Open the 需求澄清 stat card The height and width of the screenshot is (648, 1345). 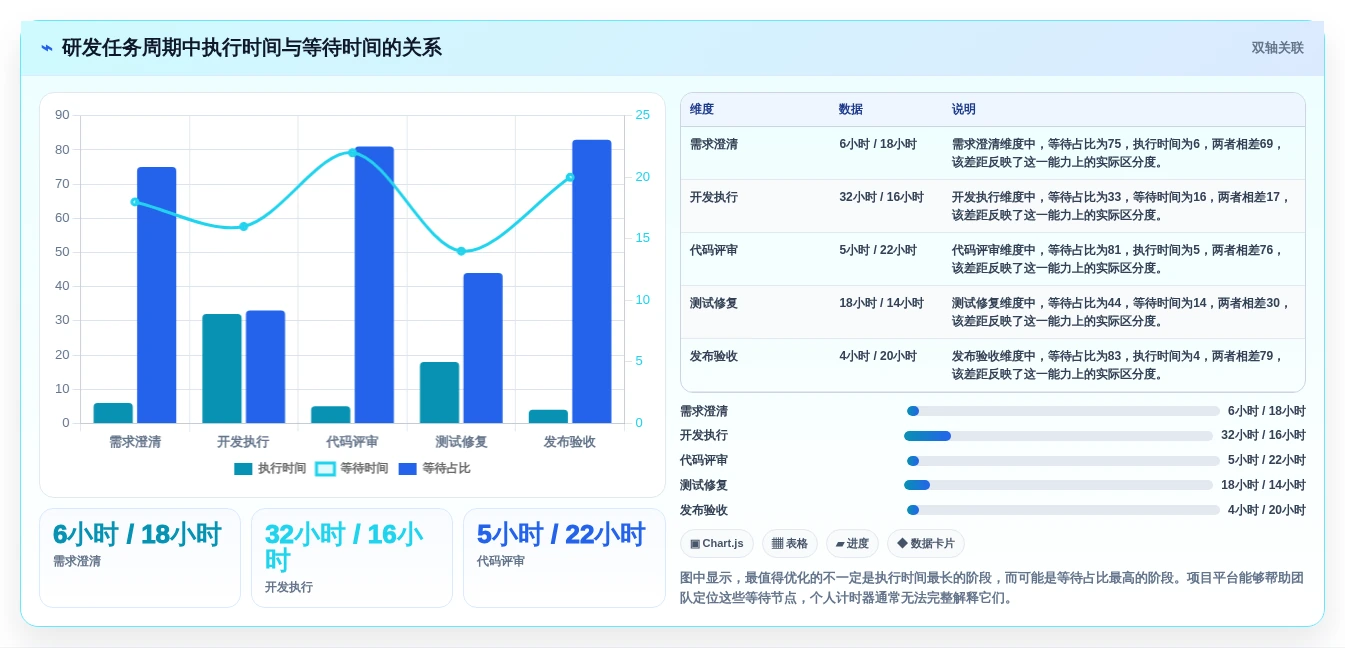(140, 558)
